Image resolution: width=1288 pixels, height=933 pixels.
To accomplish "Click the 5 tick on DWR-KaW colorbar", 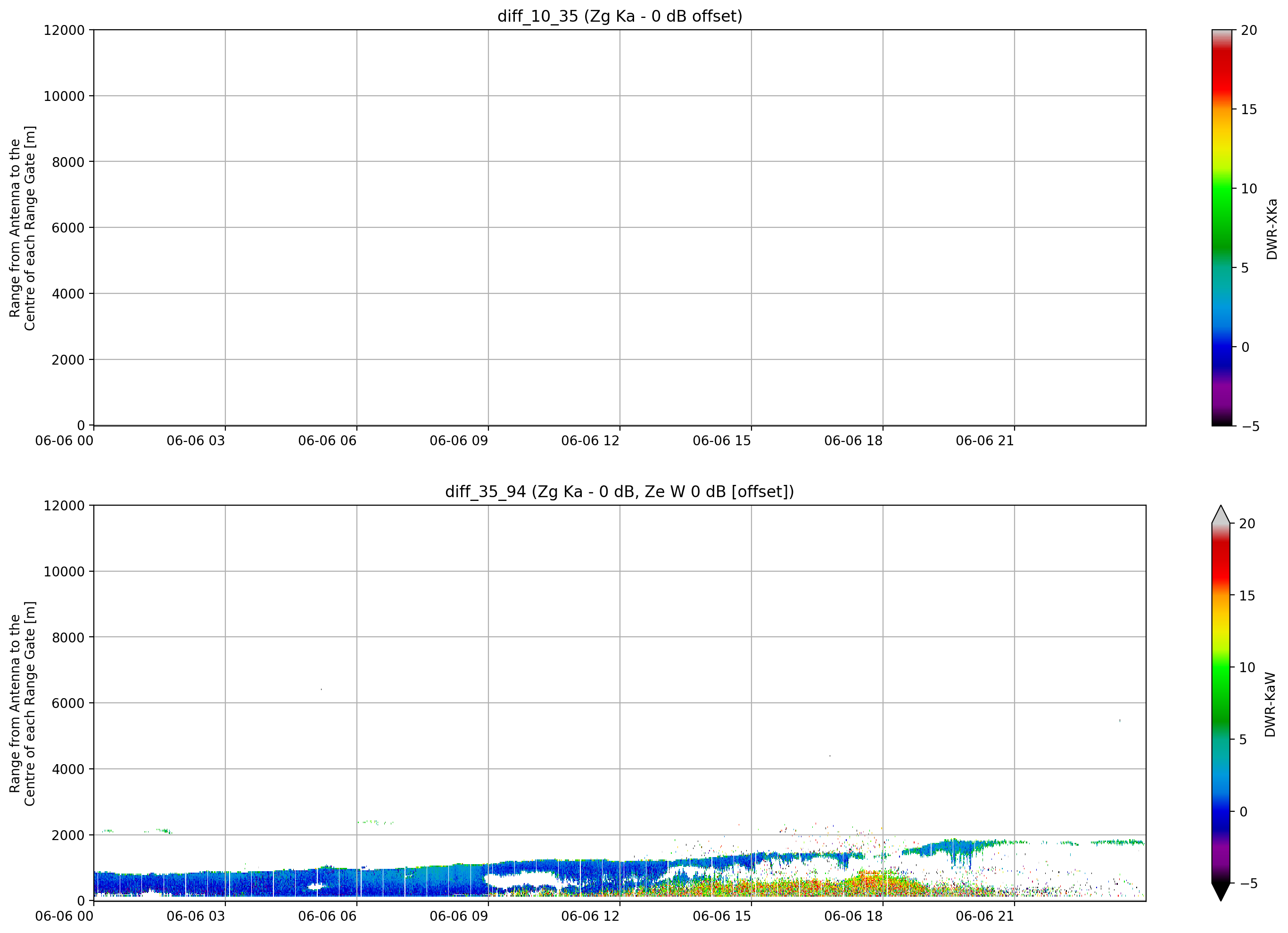I will (1243, 739).
